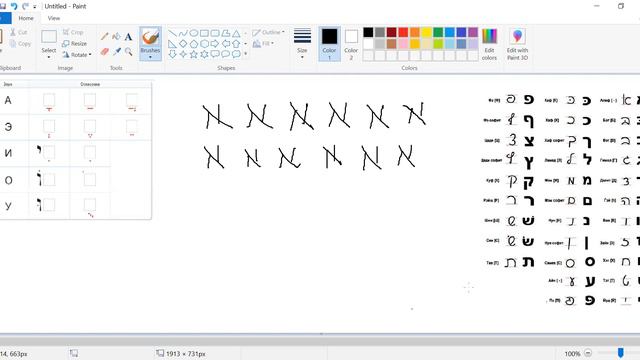Select the Line shape
This screenshot has height=360, width=640.
coord(172,33)
